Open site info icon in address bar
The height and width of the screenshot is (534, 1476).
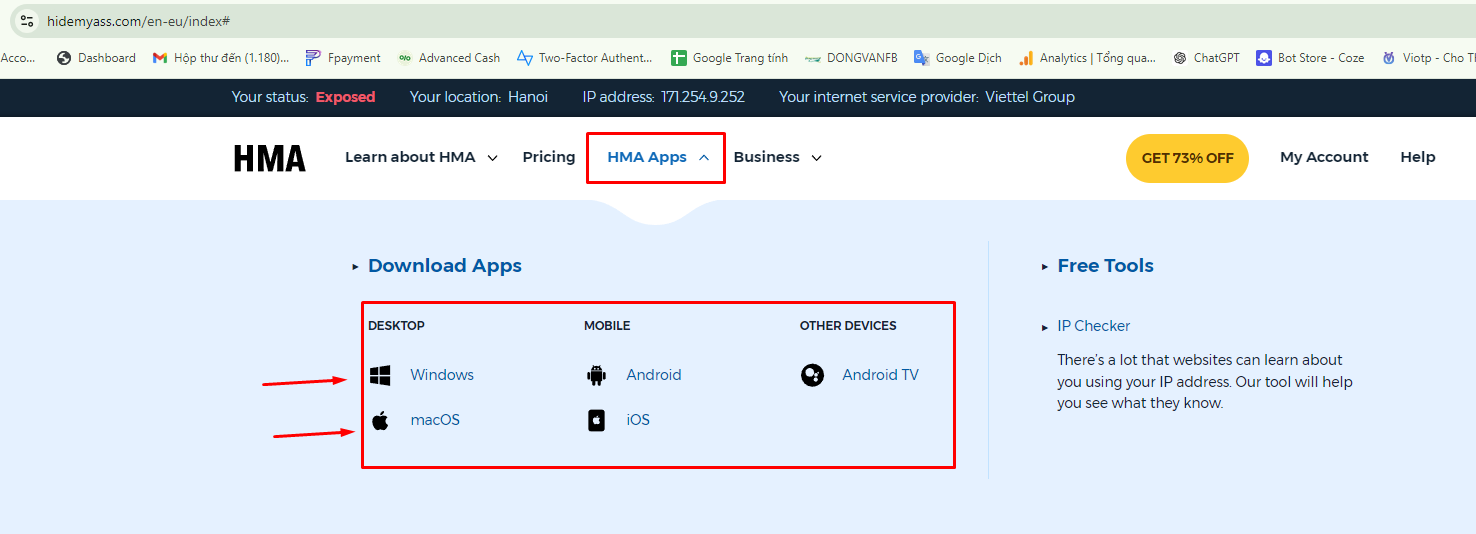pos(27,21)
